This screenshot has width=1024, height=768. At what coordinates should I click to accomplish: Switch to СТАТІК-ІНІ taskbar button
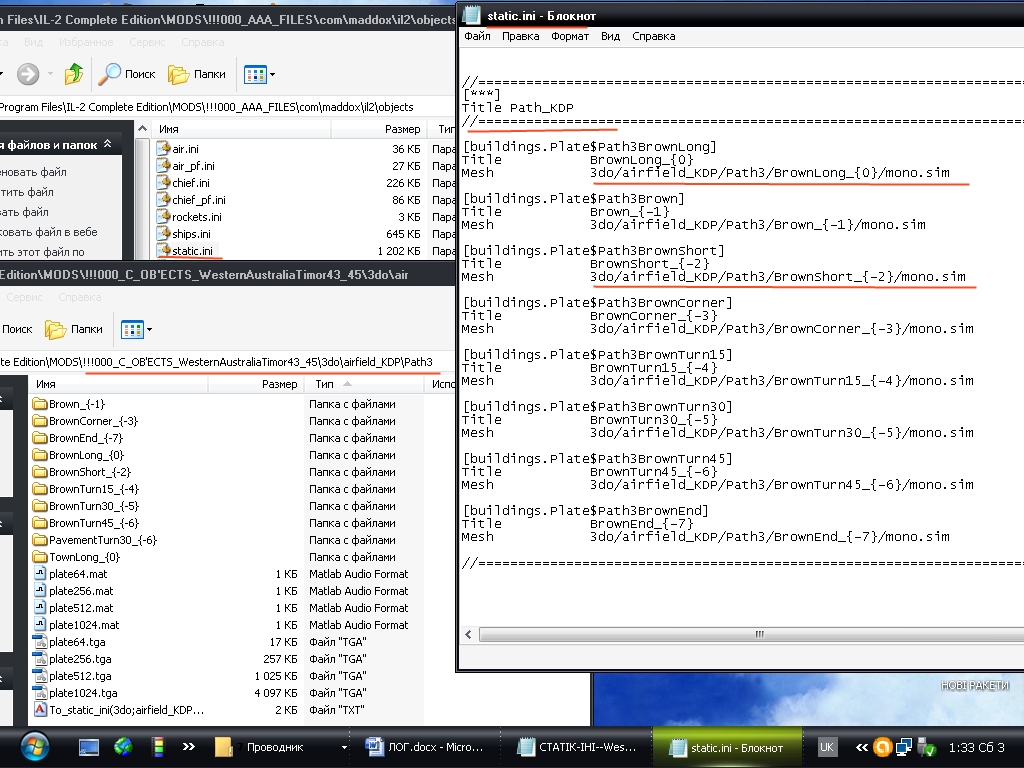(x=578, y=747)
